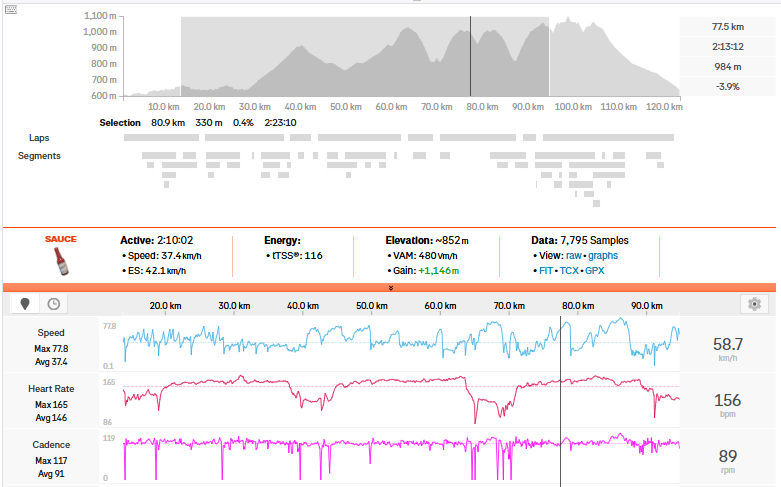Viewport: 781px width, 487px height.
Task: Click the 120.0 km elevation axis label
Action: [664, 107]
